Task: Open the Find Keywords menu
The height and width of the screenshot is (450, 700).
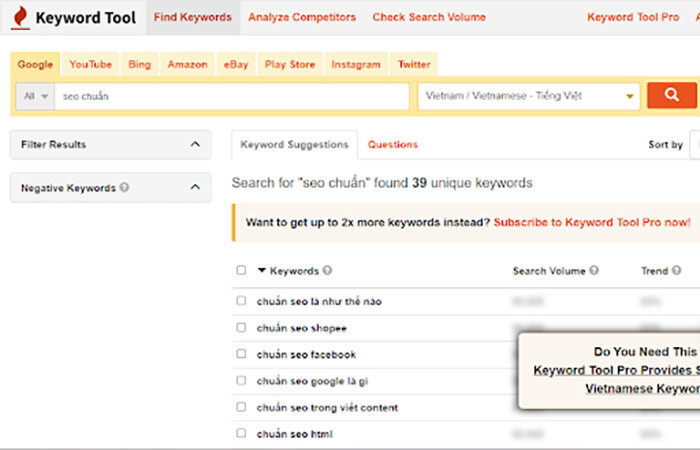Action: [x=193, y=17]
